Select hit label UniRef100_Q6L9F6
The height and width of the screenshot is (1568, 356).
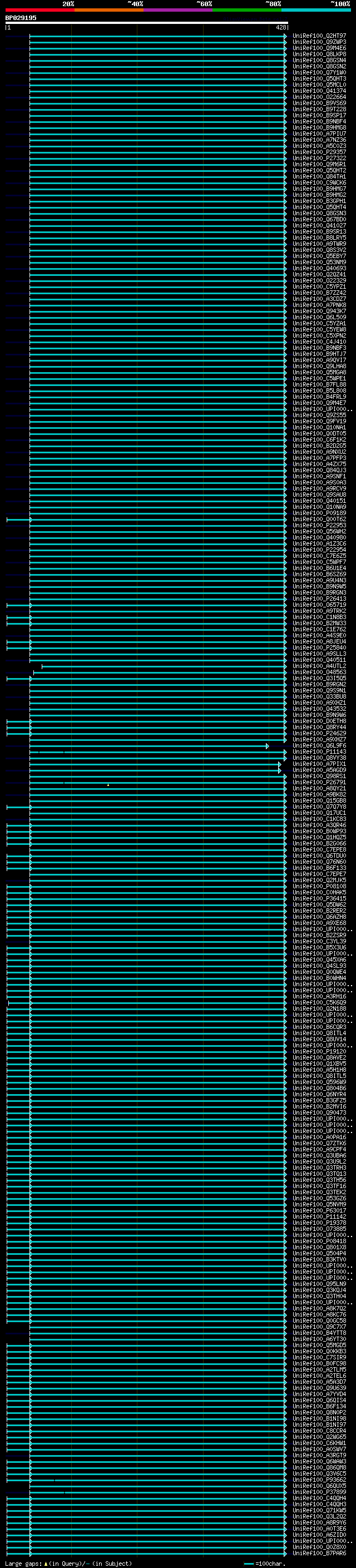319,746
